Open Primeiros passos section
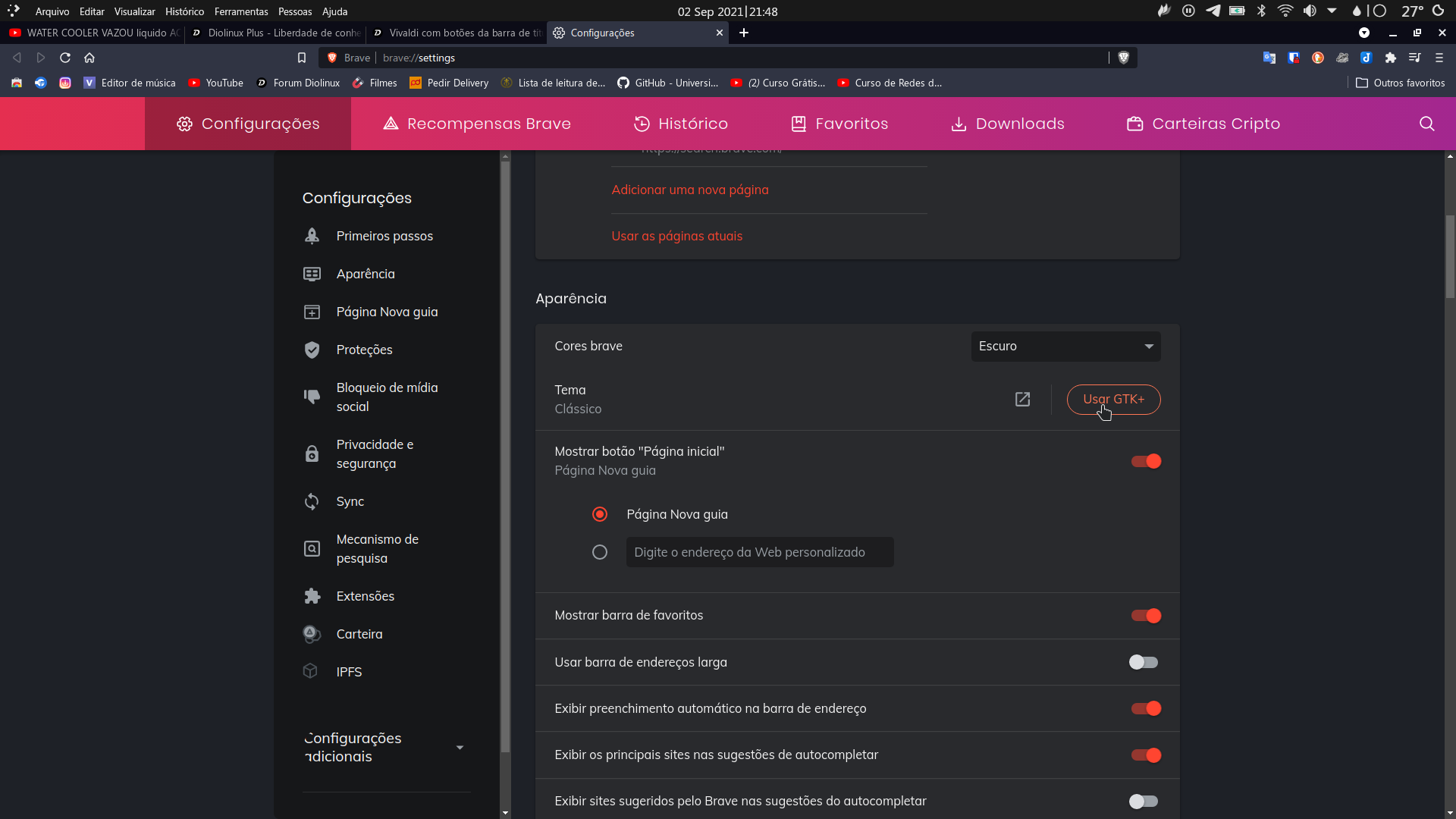This screenshot has height=819, width=1456. point(369,236)
